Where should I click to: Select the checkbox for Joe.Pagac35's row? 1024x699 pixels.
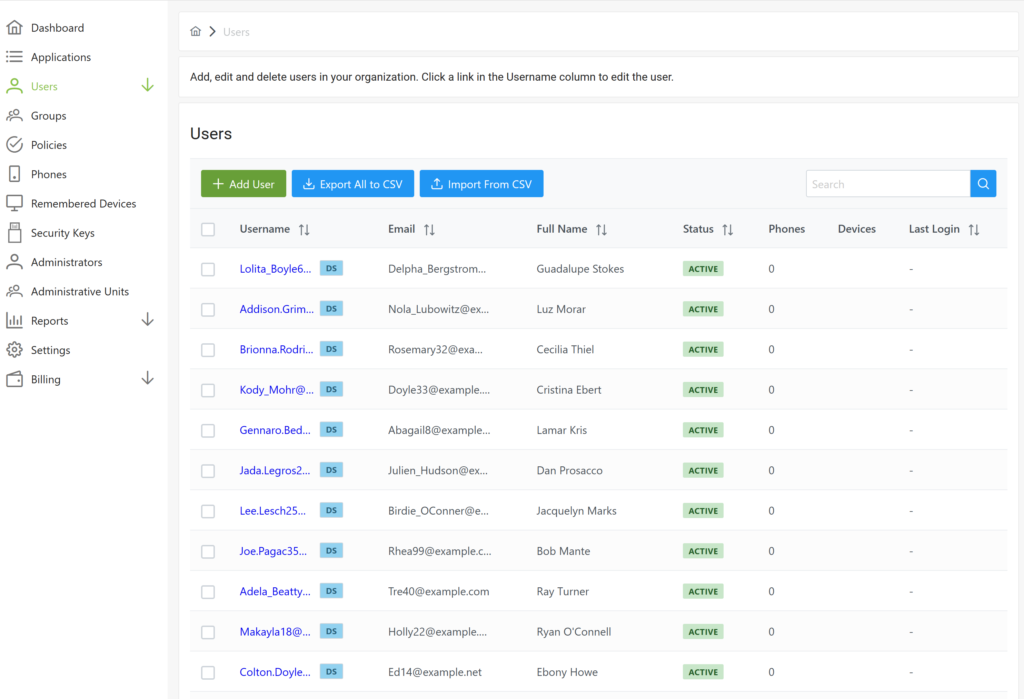click(x=208, y=551)
